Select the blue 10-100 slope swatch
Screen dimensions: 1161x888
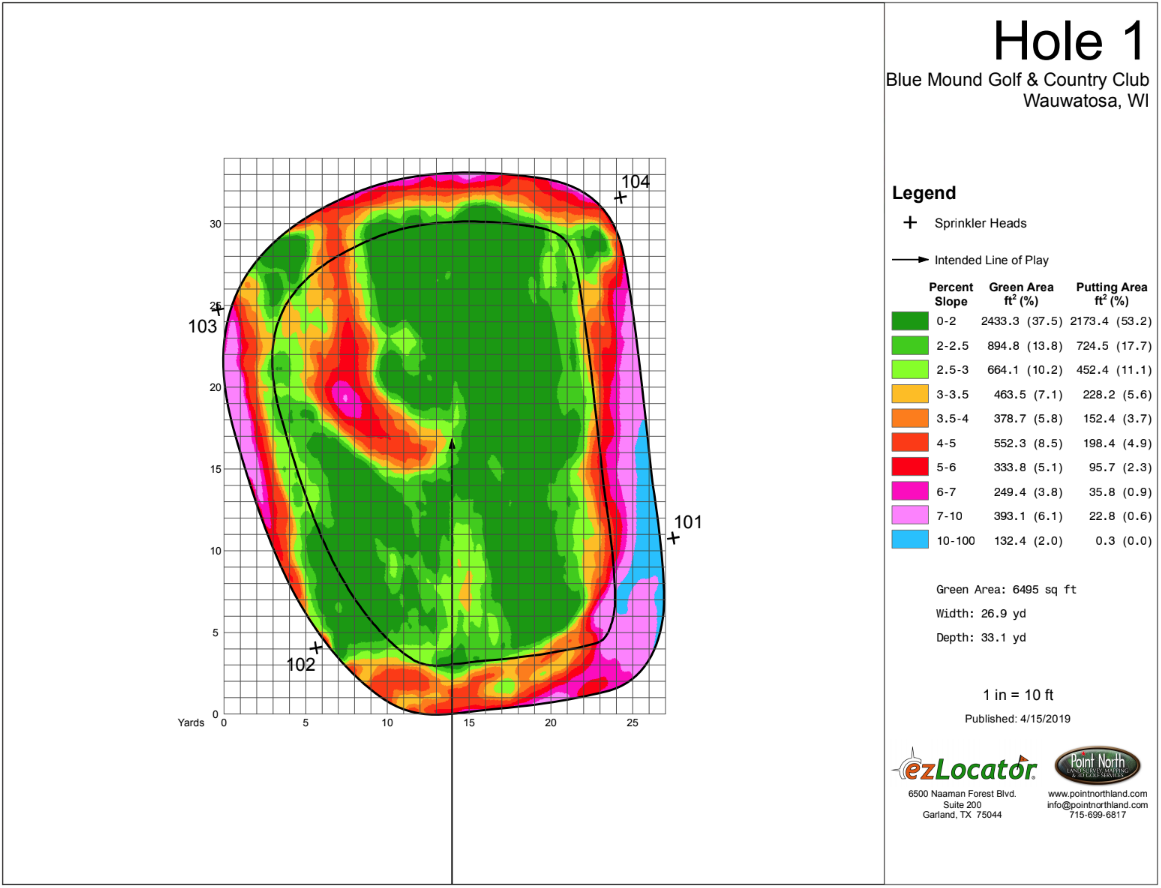910,540
